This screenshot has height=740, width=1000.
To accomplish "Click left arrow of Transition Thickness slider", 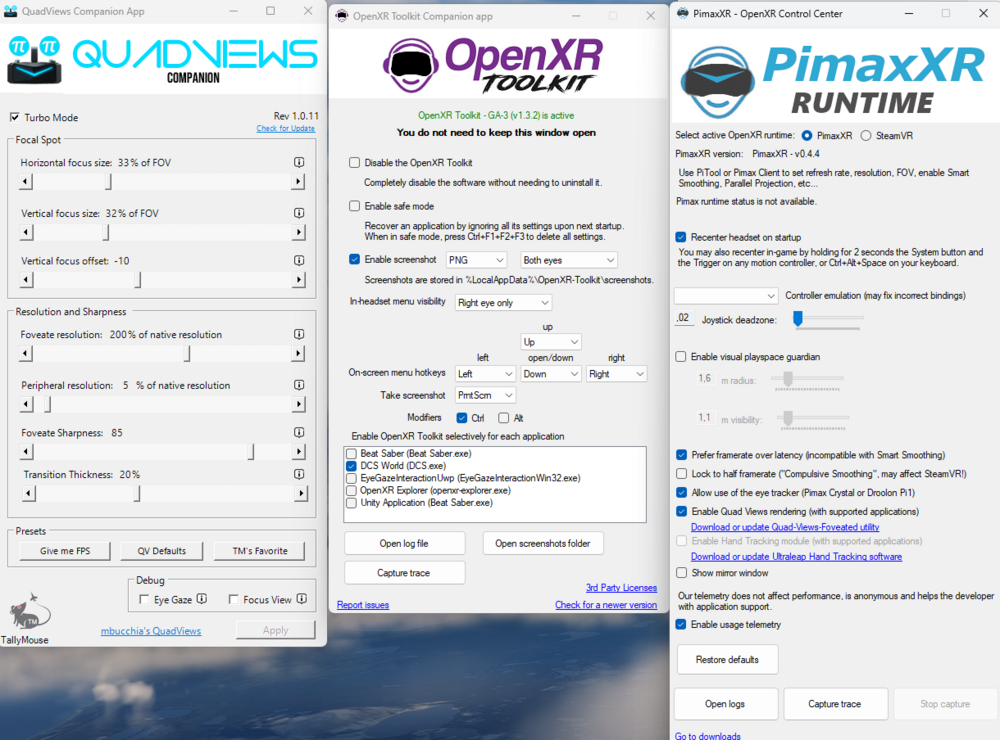I will (x=29, y=493).
